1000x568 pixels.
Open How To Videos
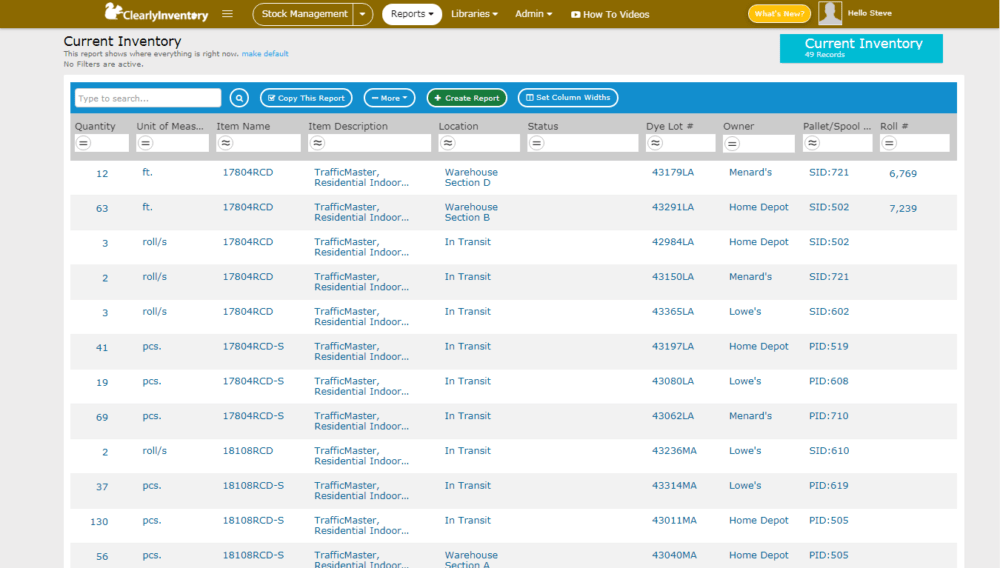pyautogui.click(x=610, y=14)
